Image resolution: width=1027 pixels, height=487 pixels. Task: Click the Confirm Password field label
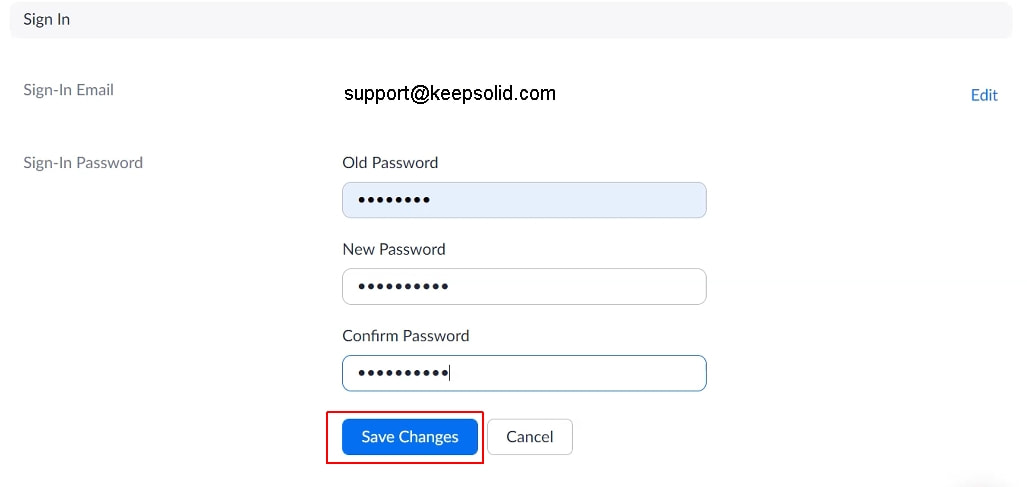pyautogui.click(x=405, y=336)
